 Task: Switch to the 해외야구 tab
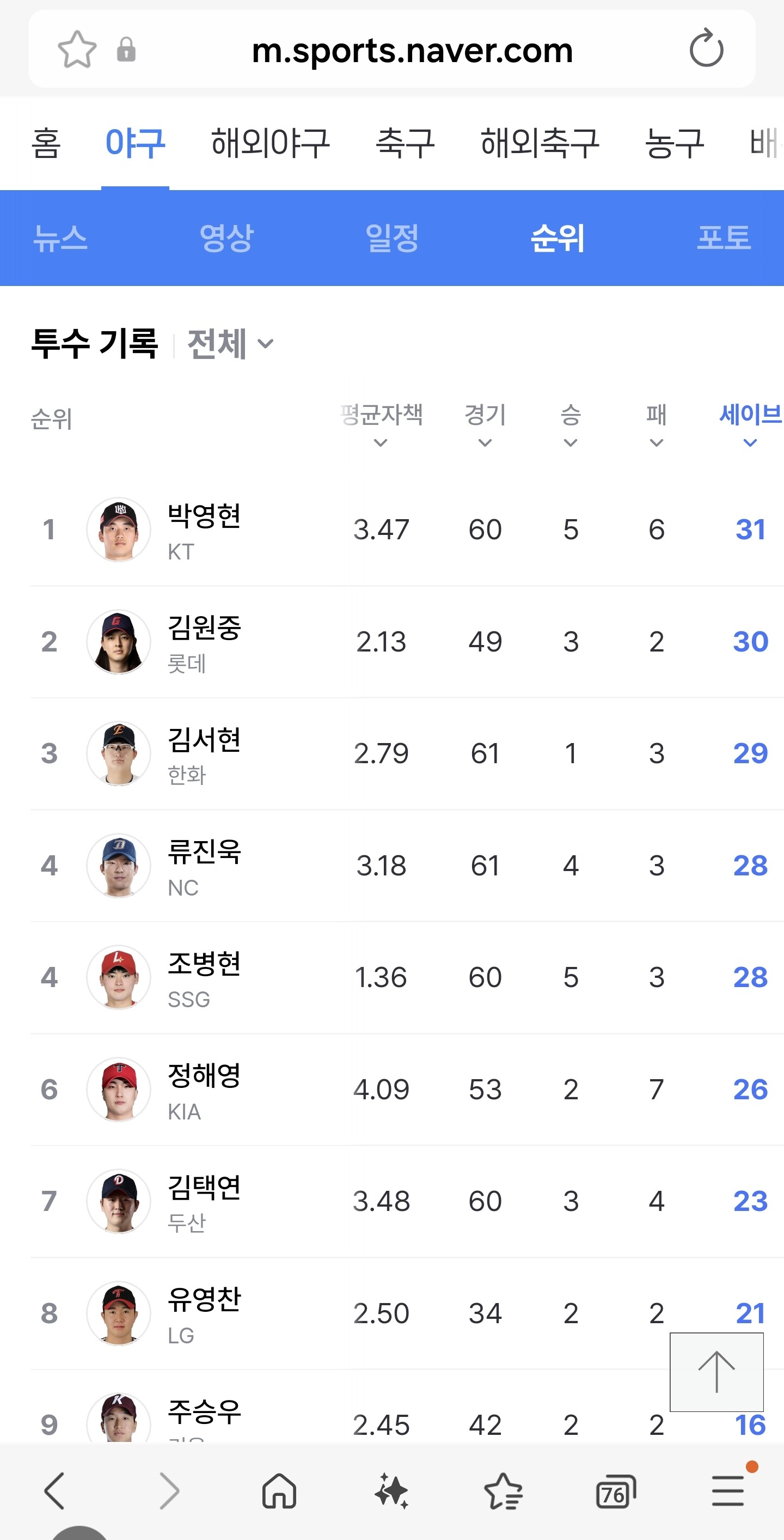point(270,143)
